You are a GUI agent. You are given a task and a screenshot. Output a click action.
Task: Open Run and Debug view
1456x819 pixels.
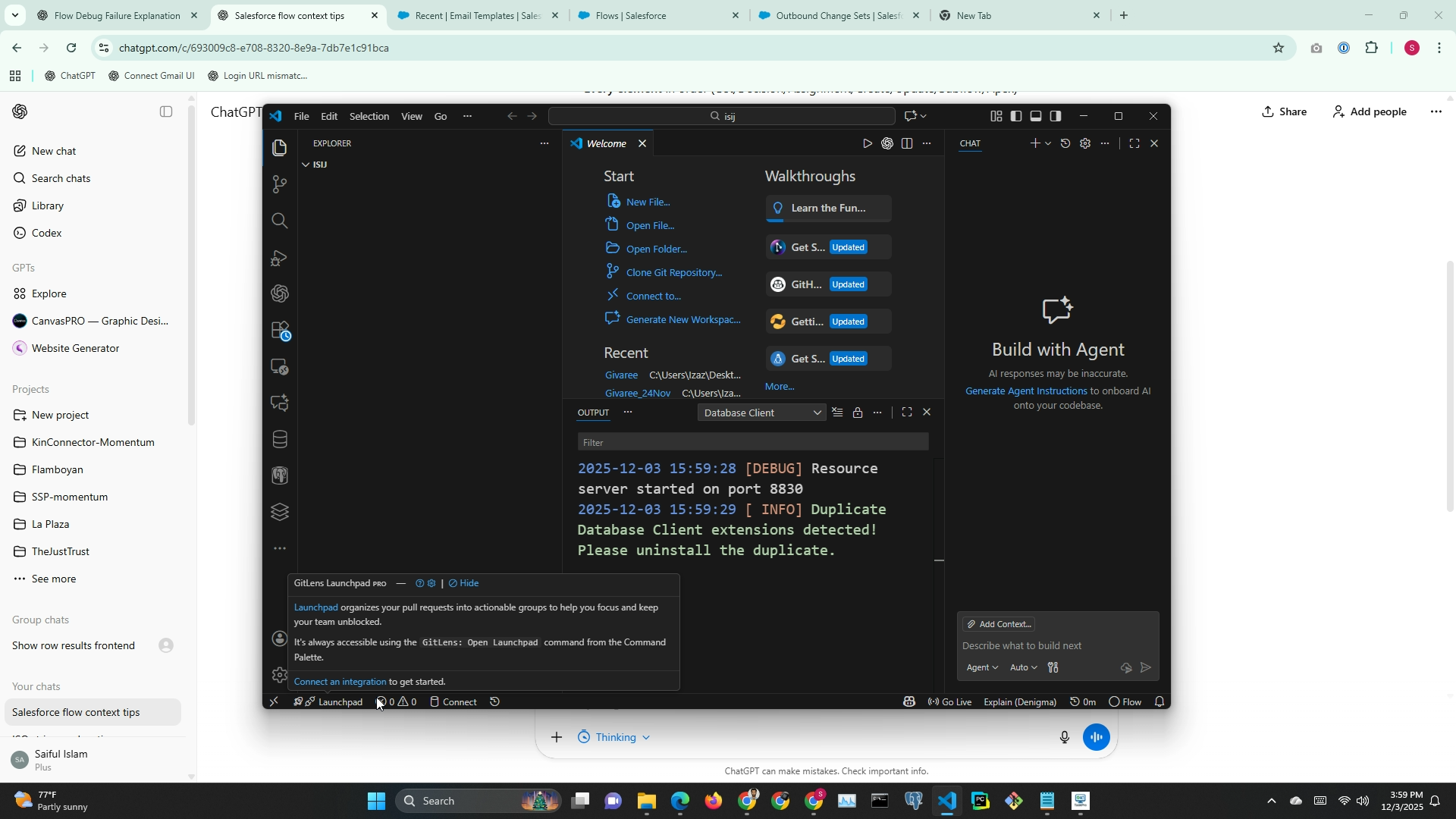coord(280,258)
